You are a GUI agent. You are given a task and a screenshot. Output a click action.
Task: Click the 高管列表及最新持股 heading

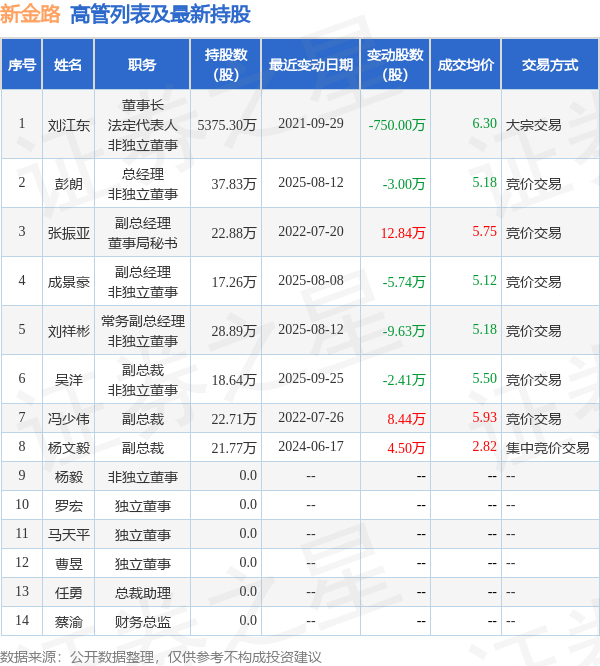coord(160,14)
